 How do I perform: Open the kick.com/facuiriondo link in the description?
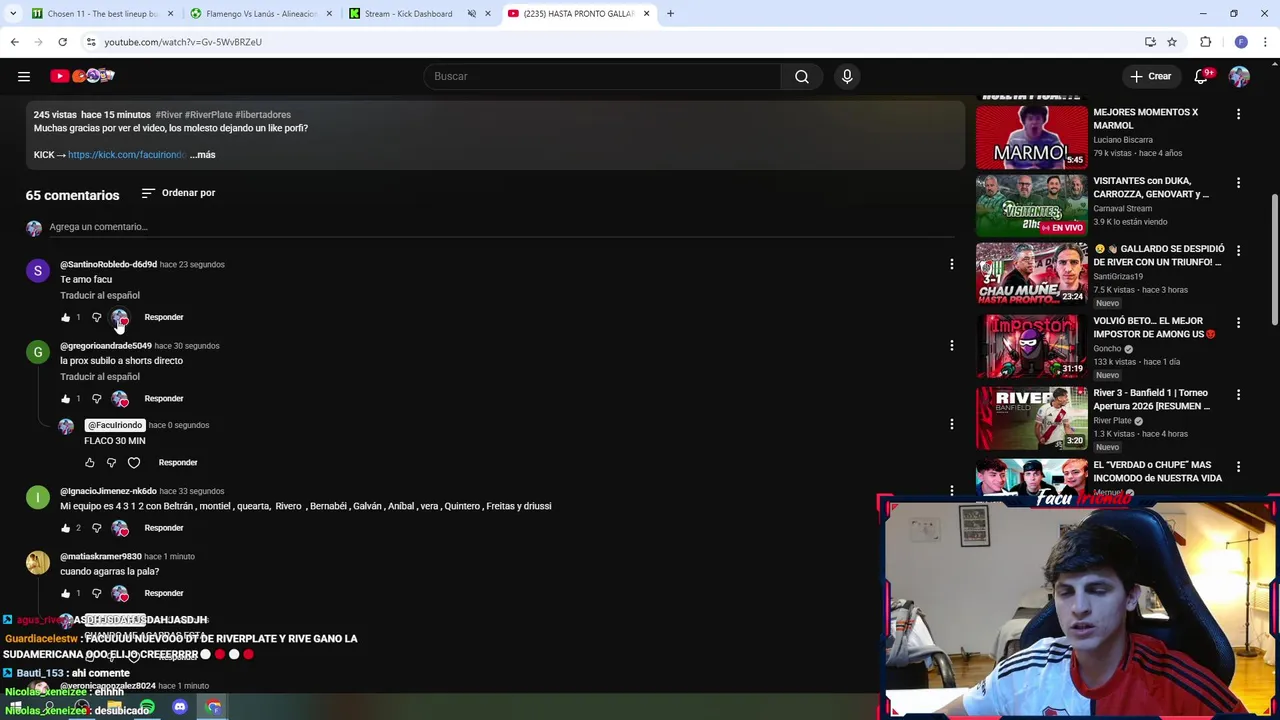pyautogui.click(x=127, y=155)
